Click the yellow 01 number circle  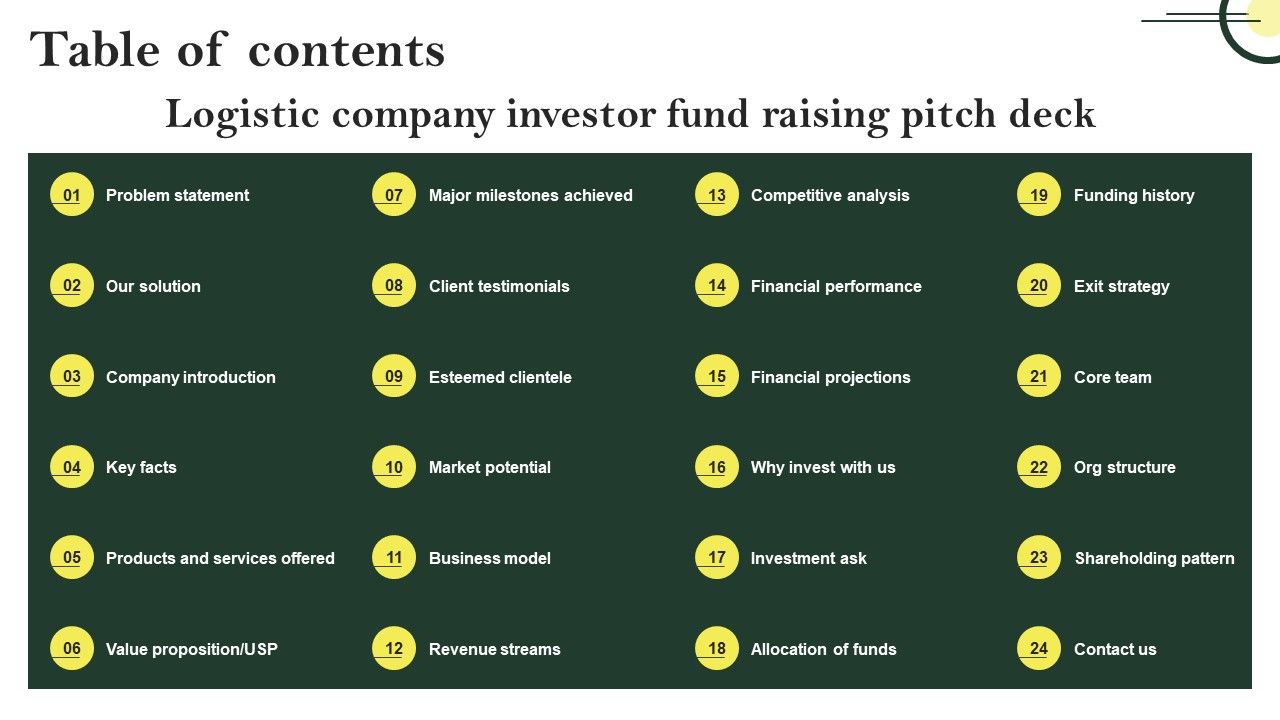coord(72,195)
